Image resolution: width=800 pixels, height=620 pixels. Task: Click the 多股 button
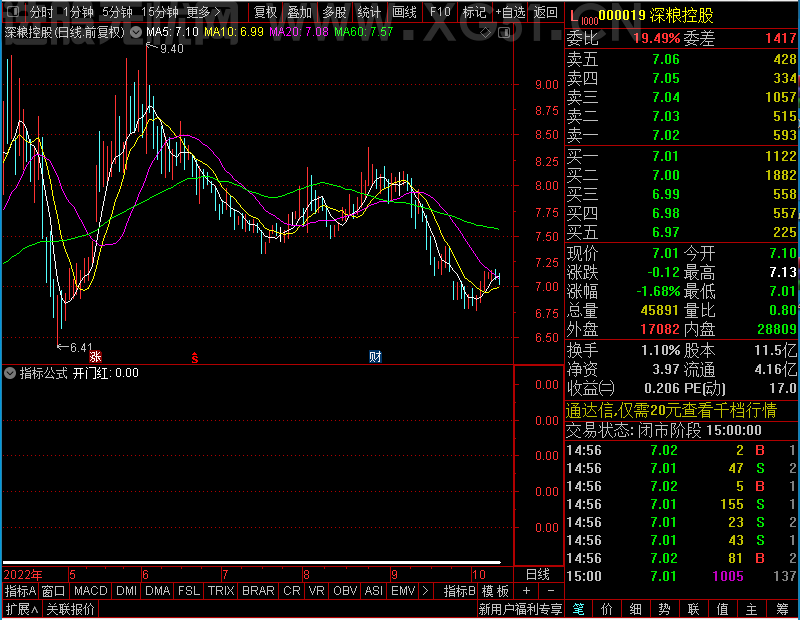tap(334, 12)
